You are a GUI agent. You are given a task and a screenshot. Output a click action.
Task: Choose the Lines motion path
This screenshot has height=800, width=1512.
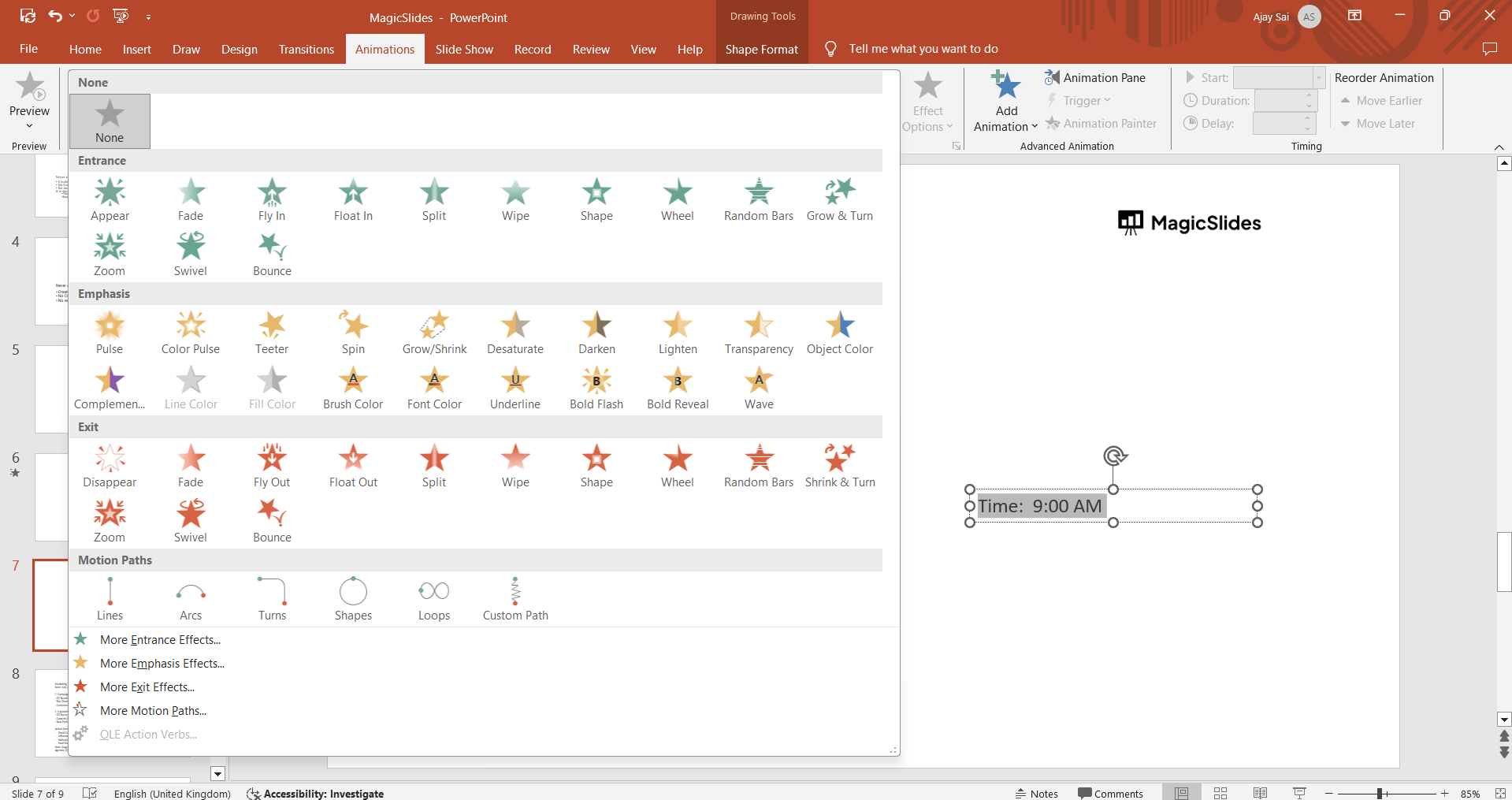110,599
